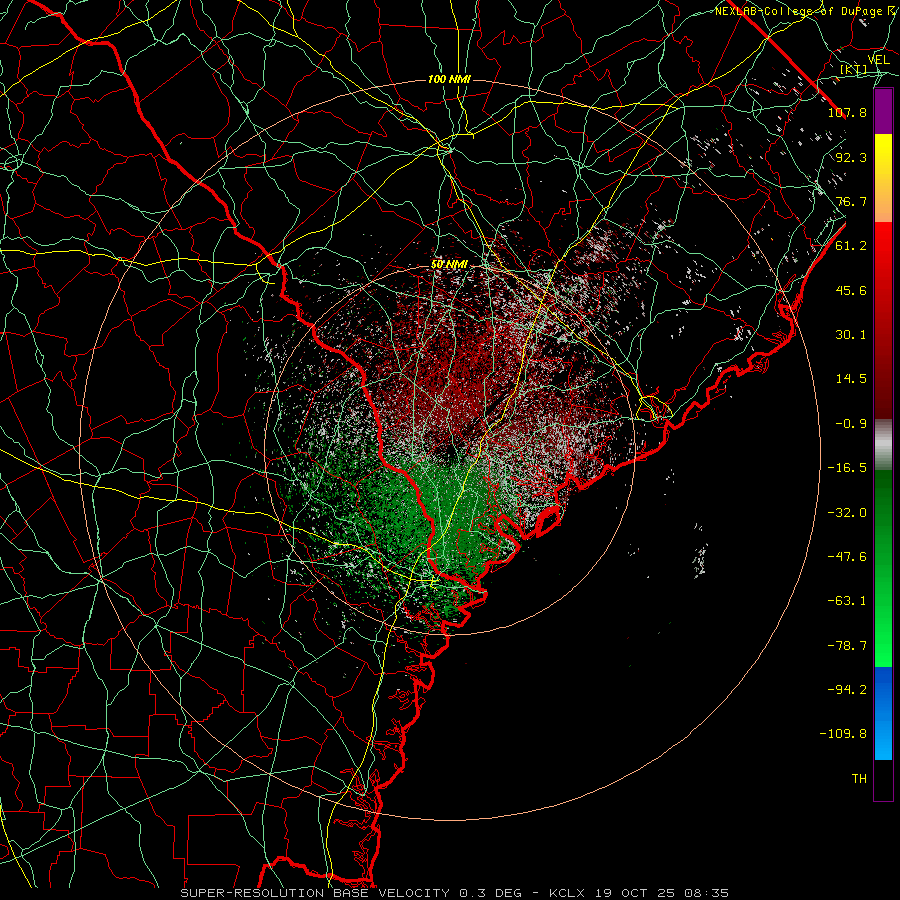Click the 30.1 scale value

click(x=851, y=335)
